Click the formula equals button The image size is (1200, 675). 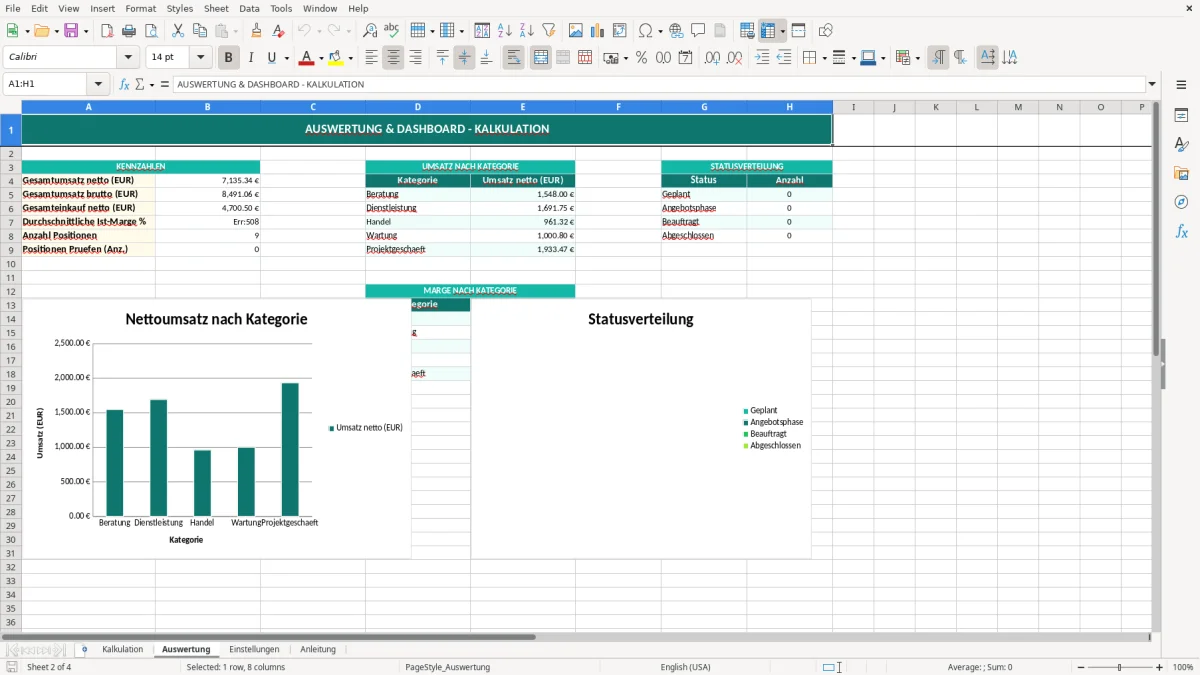tap(165, 84)
